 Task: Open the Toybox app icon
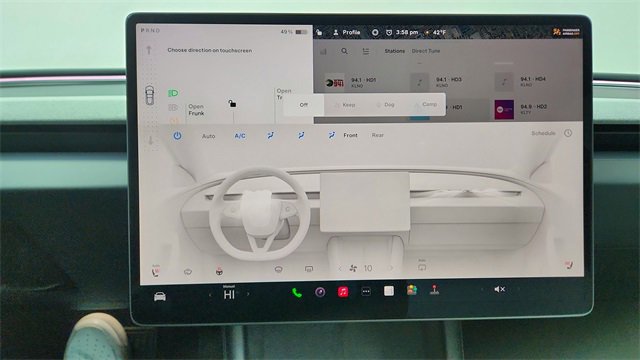412,290
